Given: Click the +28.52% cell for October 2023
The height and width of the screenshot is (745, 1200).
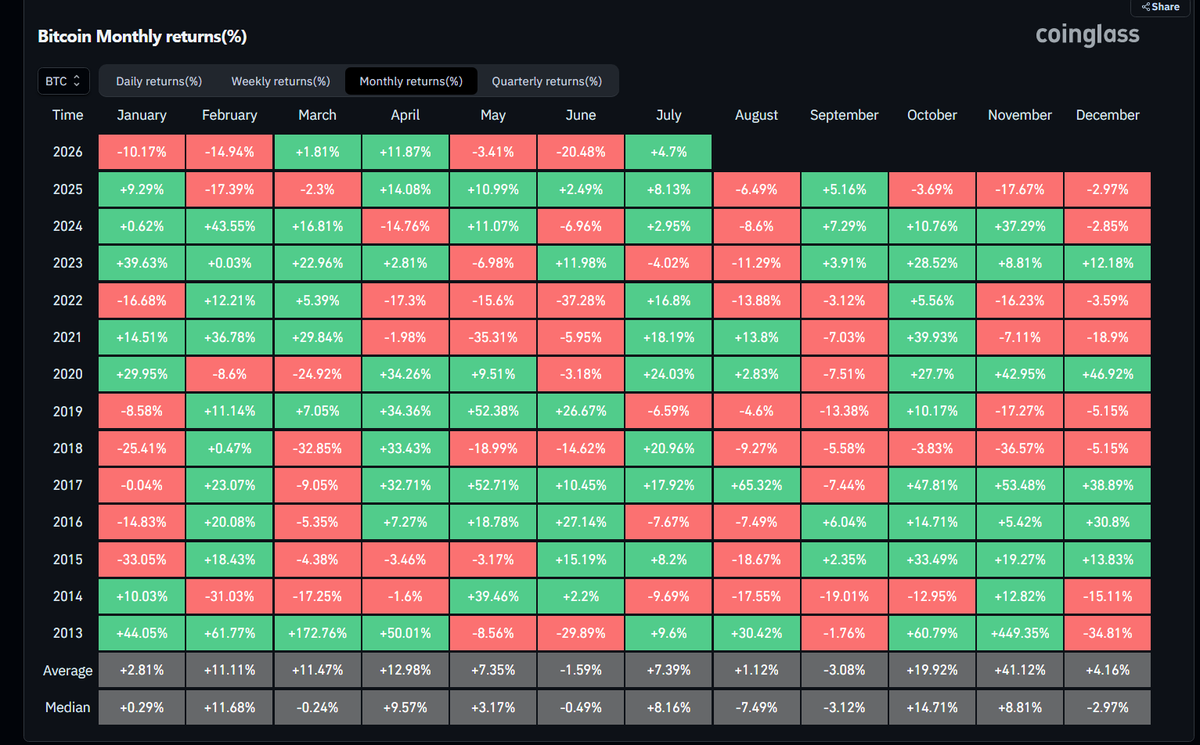Looking at the screenshot, I should [932, 264].
